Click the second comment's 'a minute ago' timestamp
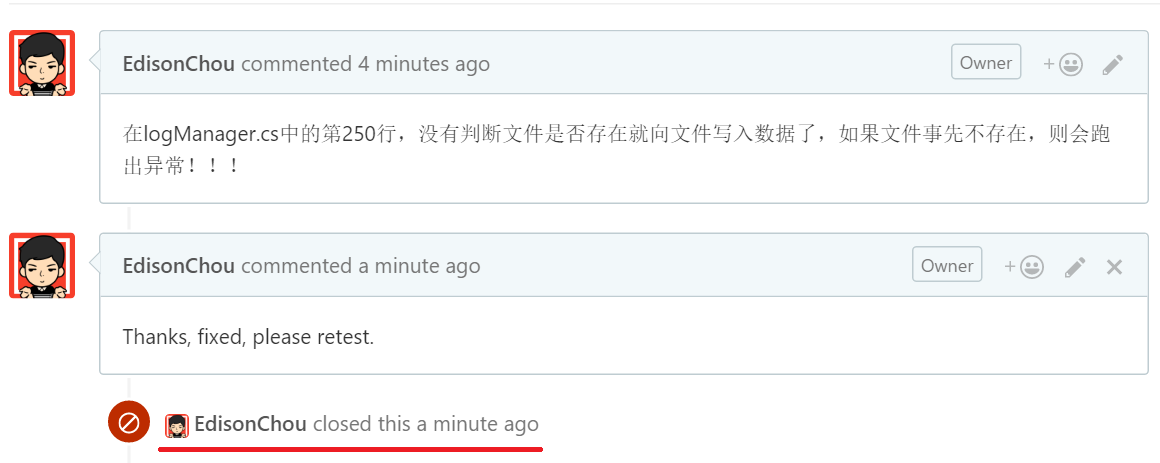1160x463 pixels. (x=420, y=266)
